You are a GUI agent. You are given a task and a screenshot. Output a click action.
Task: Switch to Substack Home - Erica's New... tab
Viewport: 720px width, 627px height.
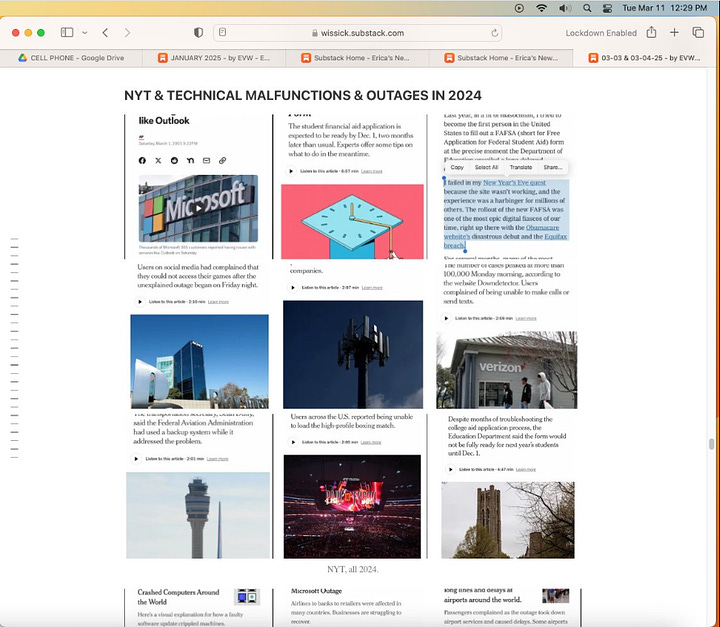(501, 58)
